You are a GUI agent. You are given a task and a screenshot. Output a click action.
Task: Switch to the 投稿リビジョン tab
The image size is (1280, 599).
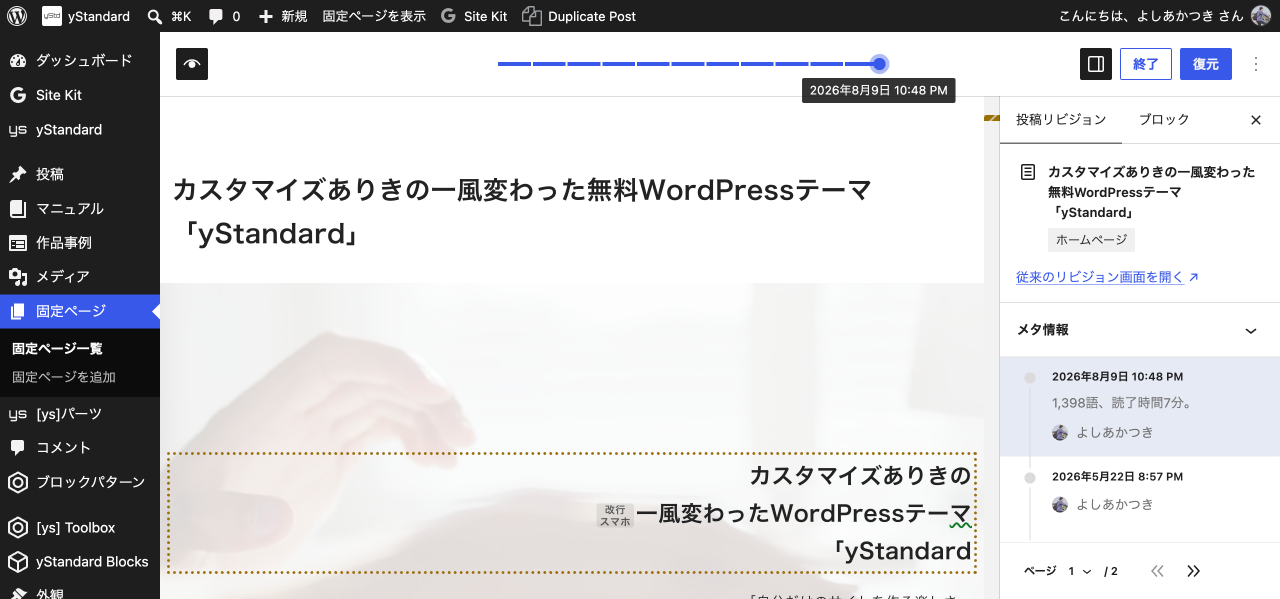(1061, 120)
